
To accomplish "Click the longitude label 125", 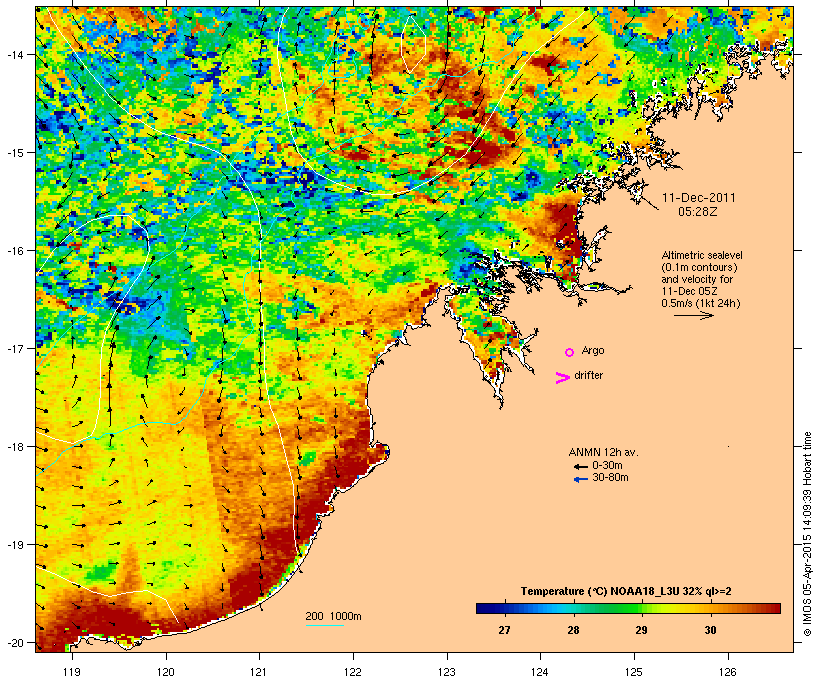I will 634,671.
